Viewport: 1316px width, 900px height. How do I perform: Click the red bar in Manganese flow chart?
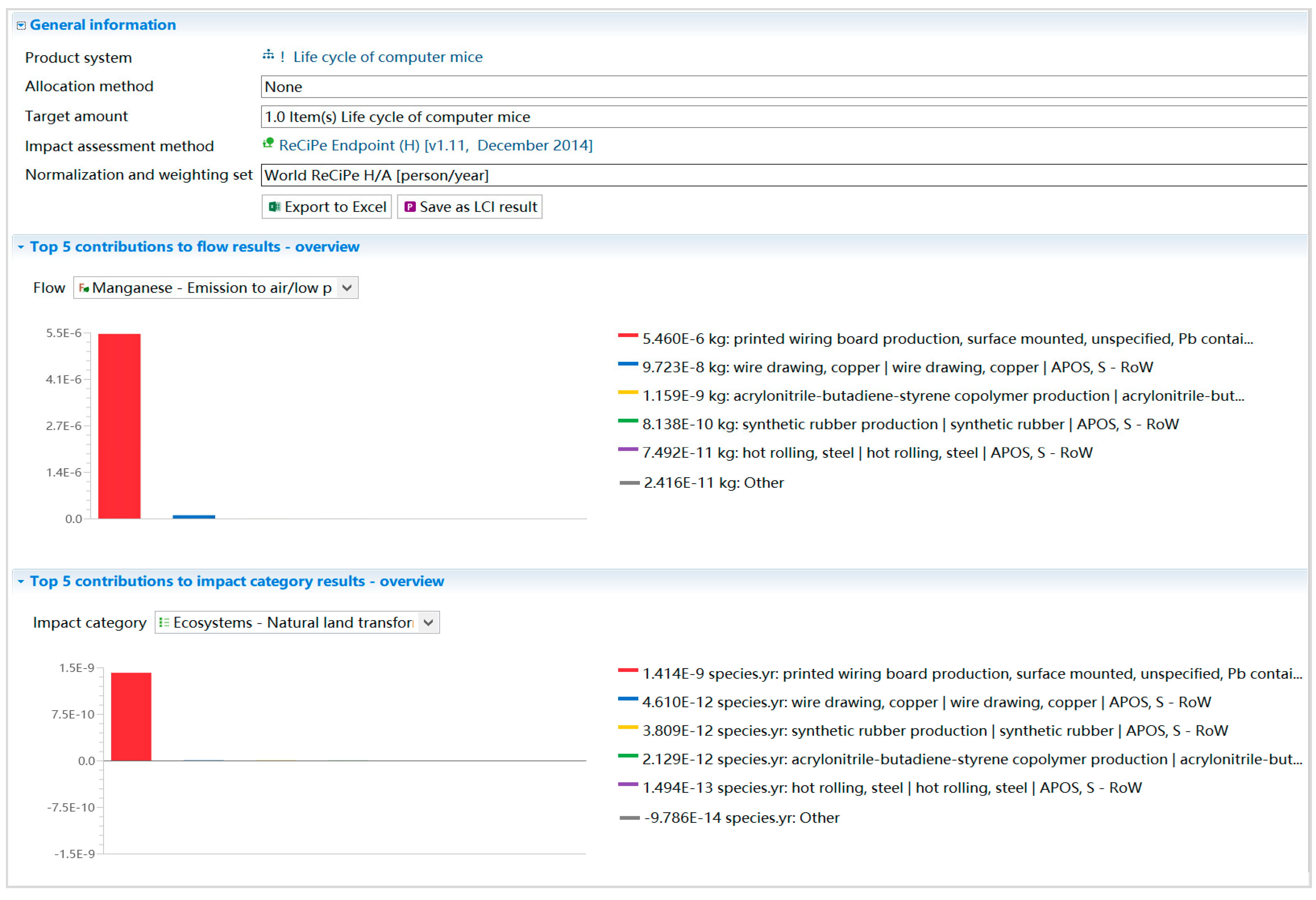tap(120, 426)
